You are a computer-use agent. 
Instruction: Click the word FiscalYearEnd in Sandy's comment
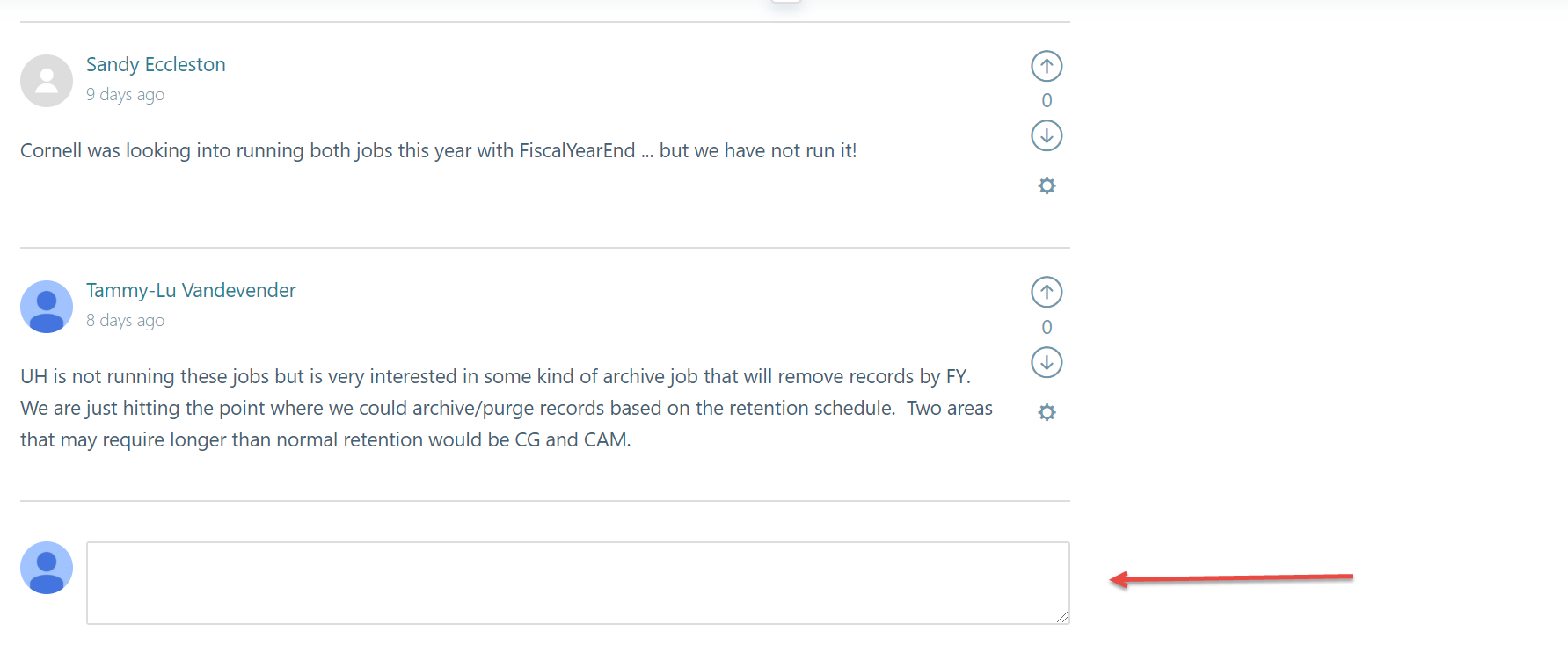pos(577,151)
